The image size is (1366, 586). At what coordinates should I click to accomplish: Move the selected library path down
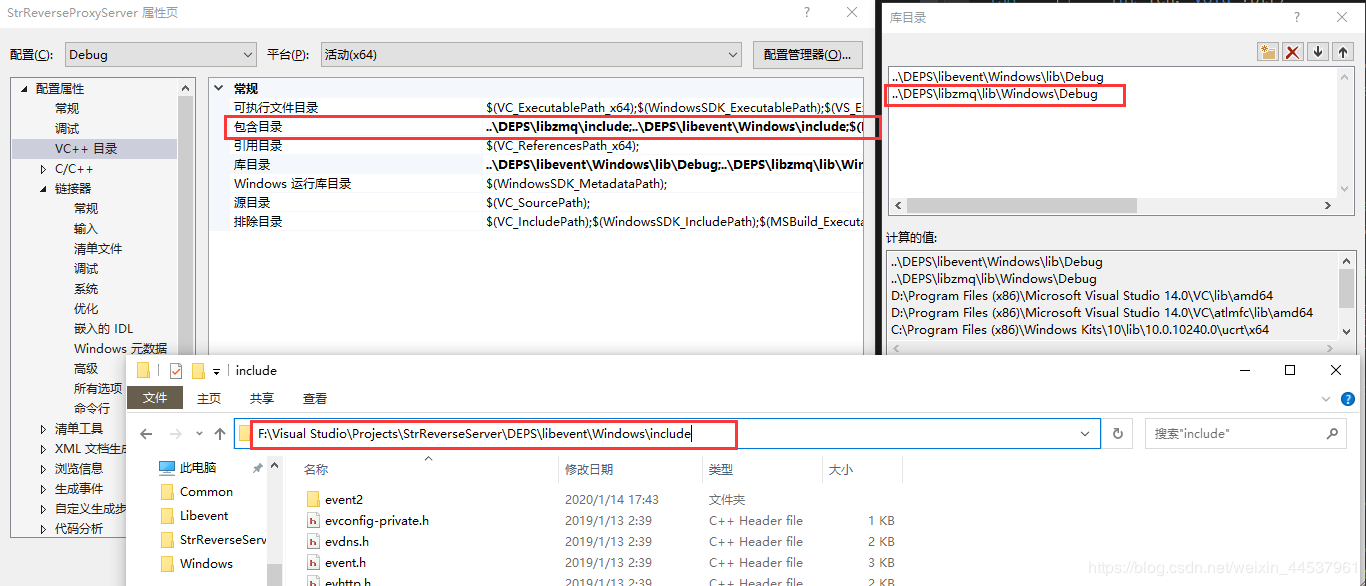click(1318, 52)
